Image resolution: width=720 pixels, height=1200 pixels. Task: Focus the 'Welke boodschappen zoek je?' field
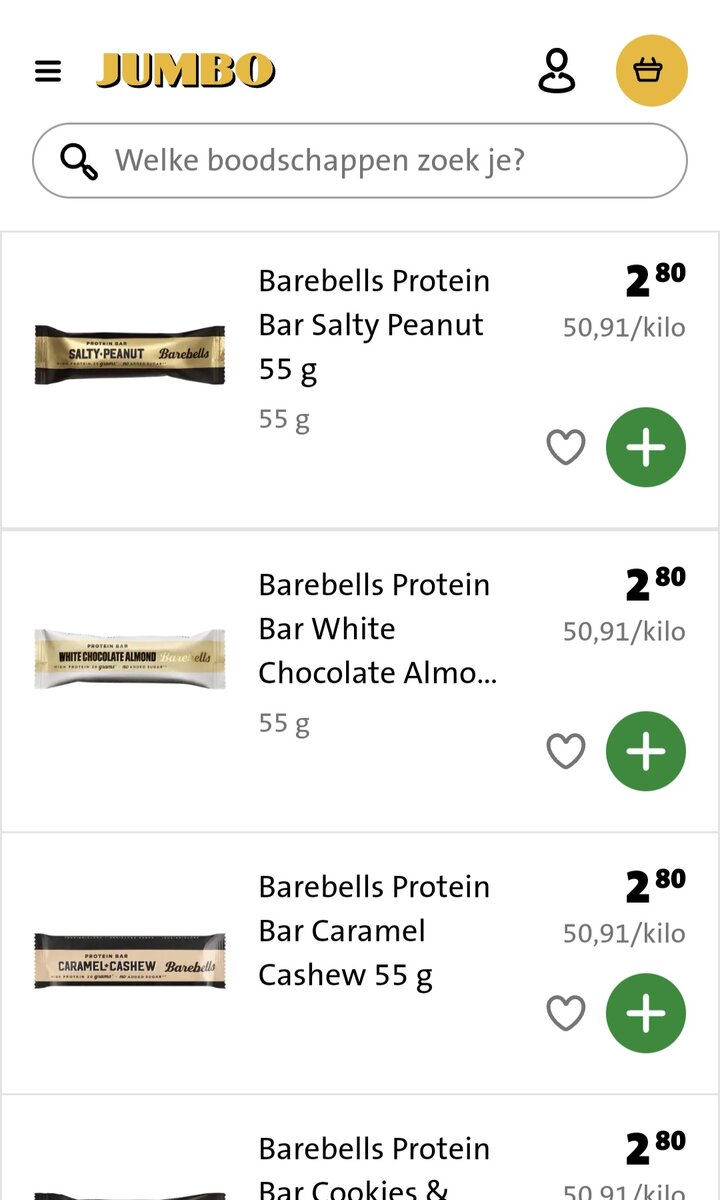click(x=380, y=161)
